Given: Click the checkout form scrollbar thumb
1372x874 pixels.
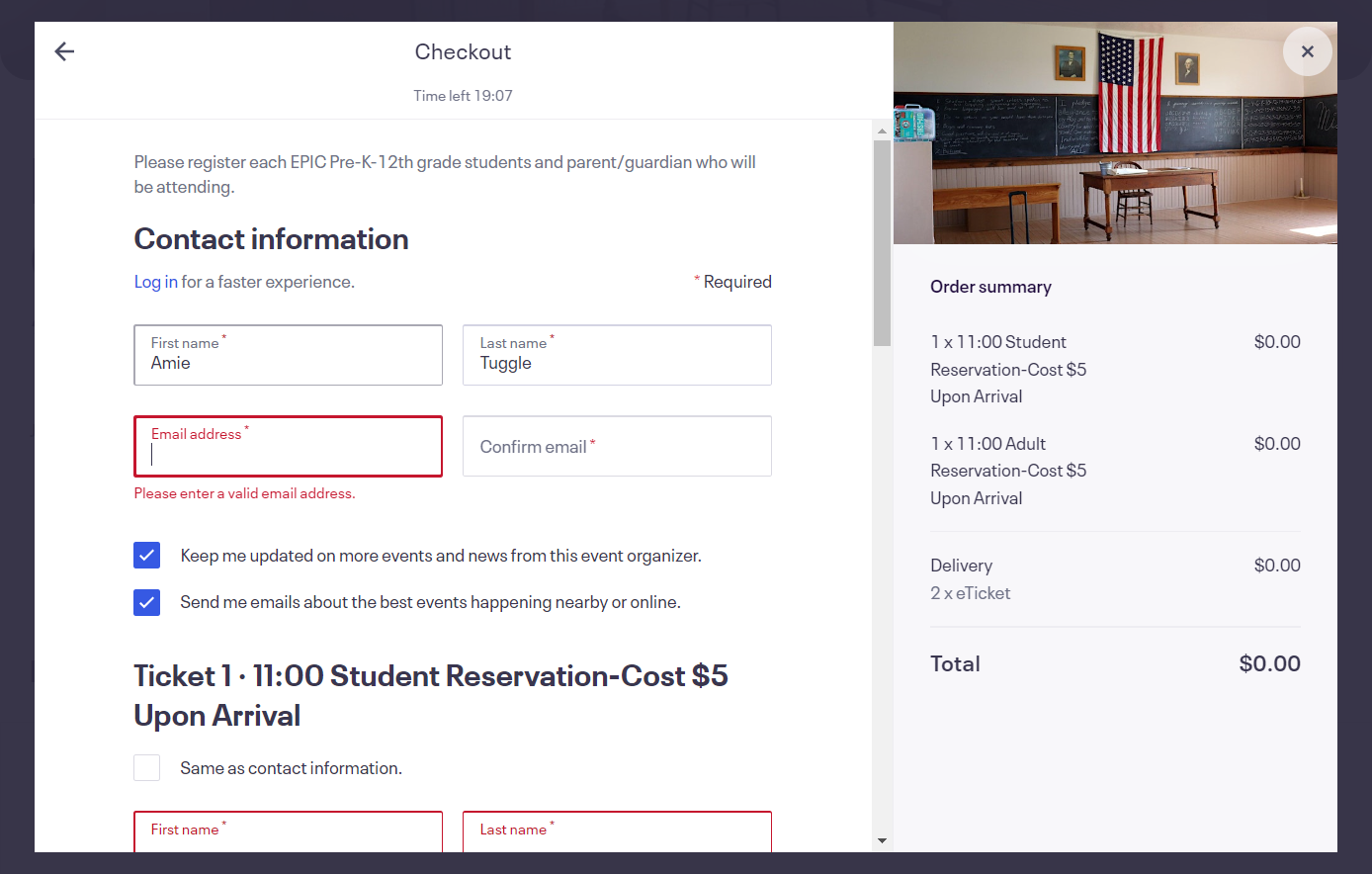Looking at the screenshot, I should pos(882,243).
